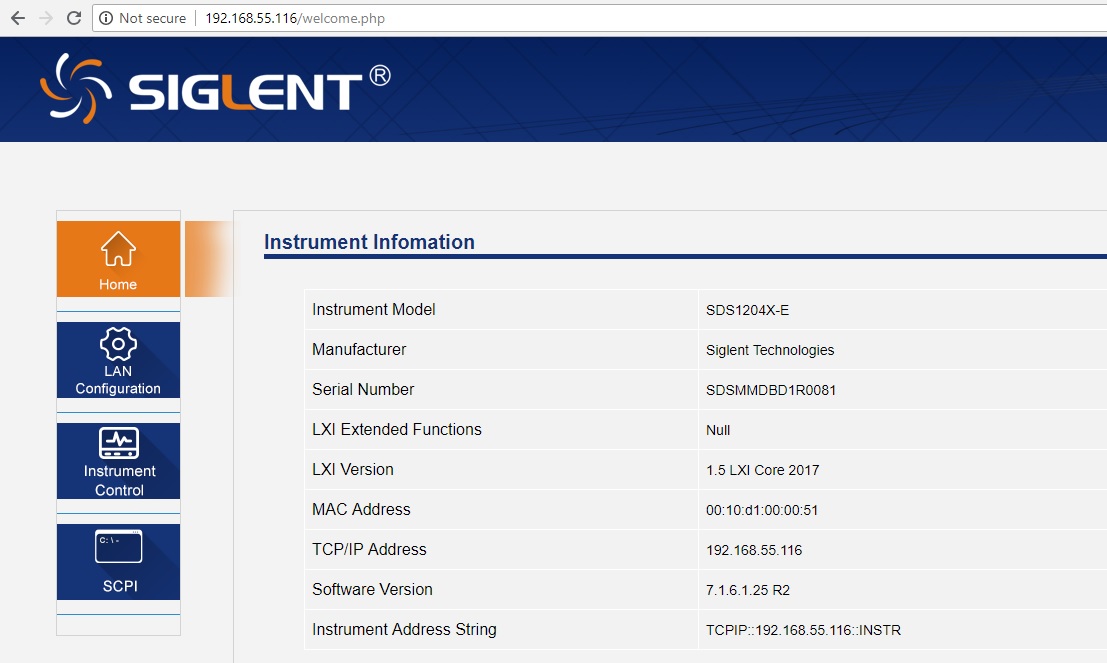Open the Not secure site info icon
1107x663 pixels.
pos(106,18)
